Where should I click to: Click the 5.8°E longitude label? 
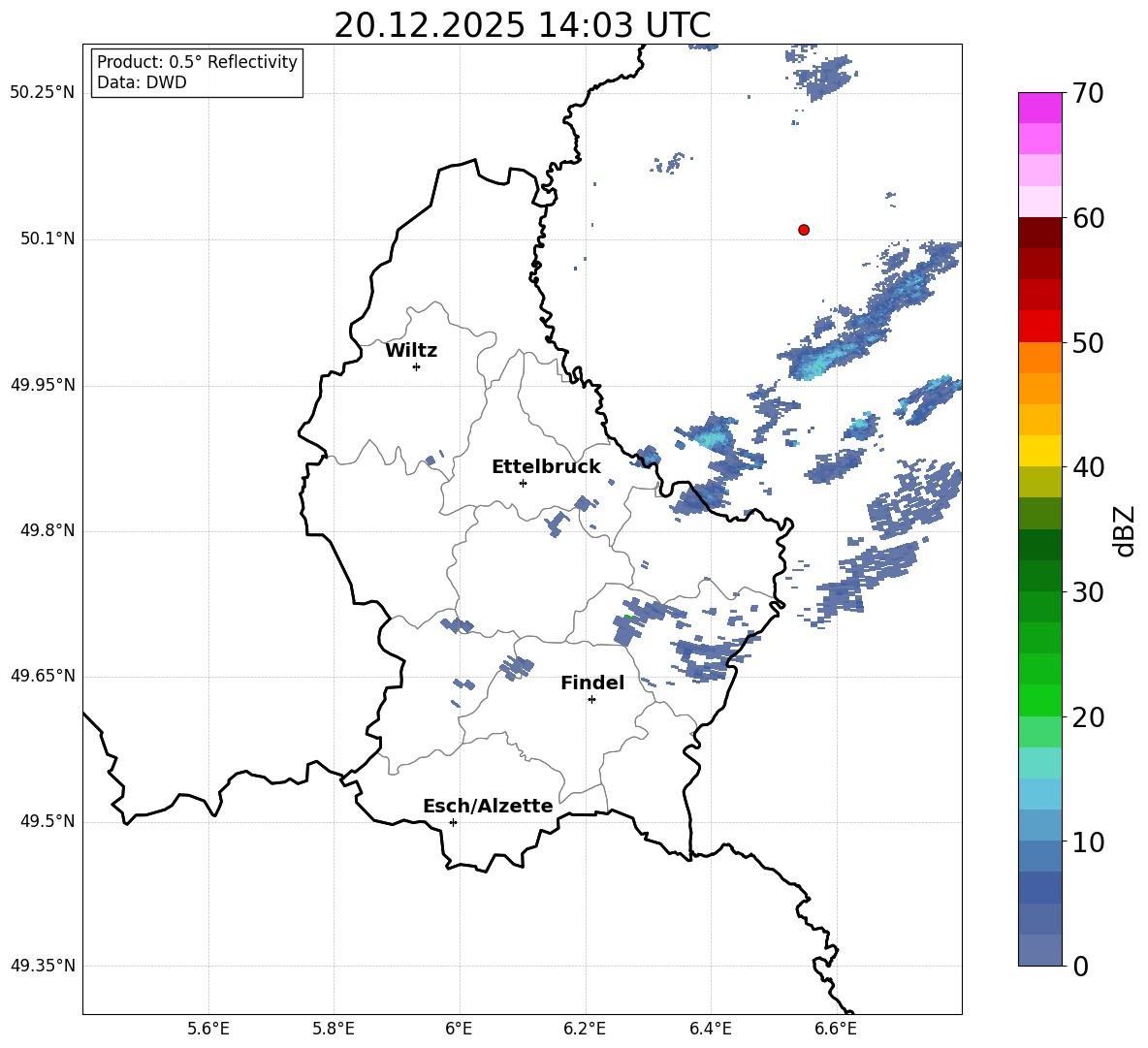click(334, 1029)
